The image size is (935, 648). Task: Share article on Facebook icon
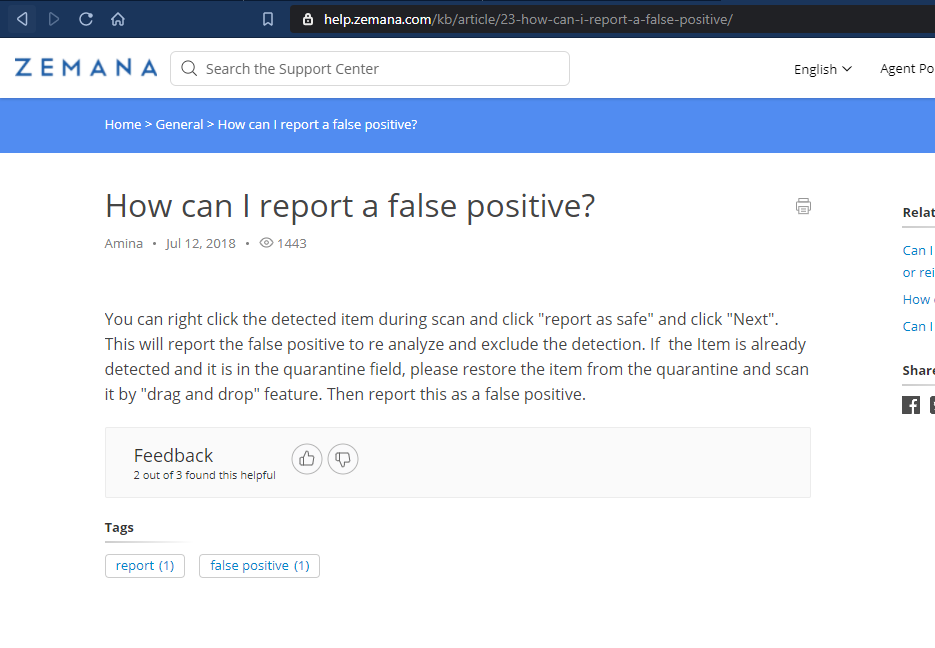(x=911, y=404)
